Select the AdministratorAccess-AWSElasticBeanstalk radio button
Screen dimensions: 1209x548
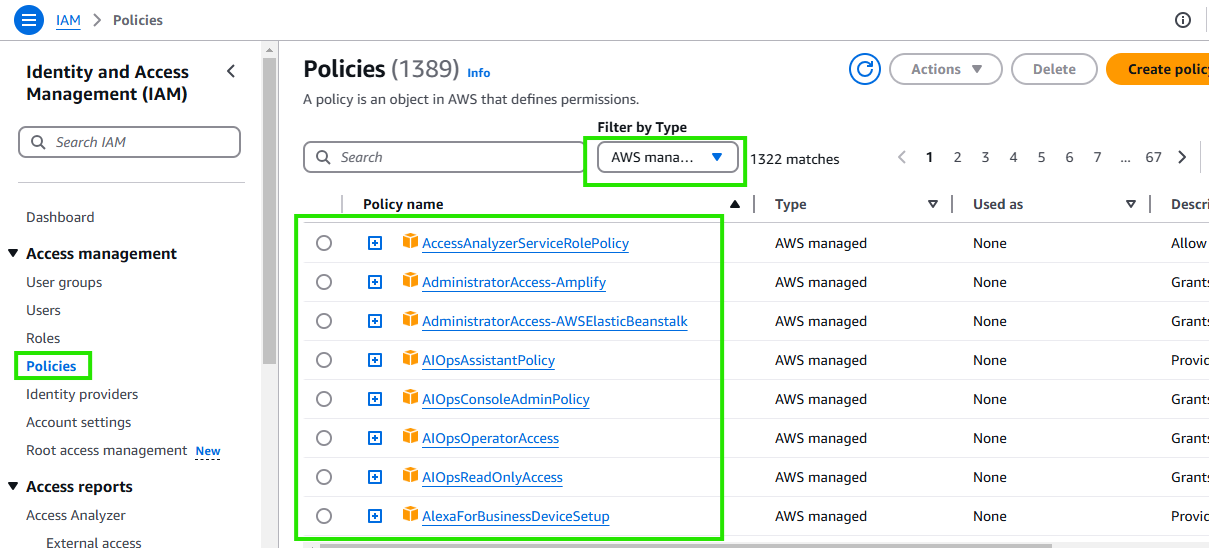pos(324,321)
